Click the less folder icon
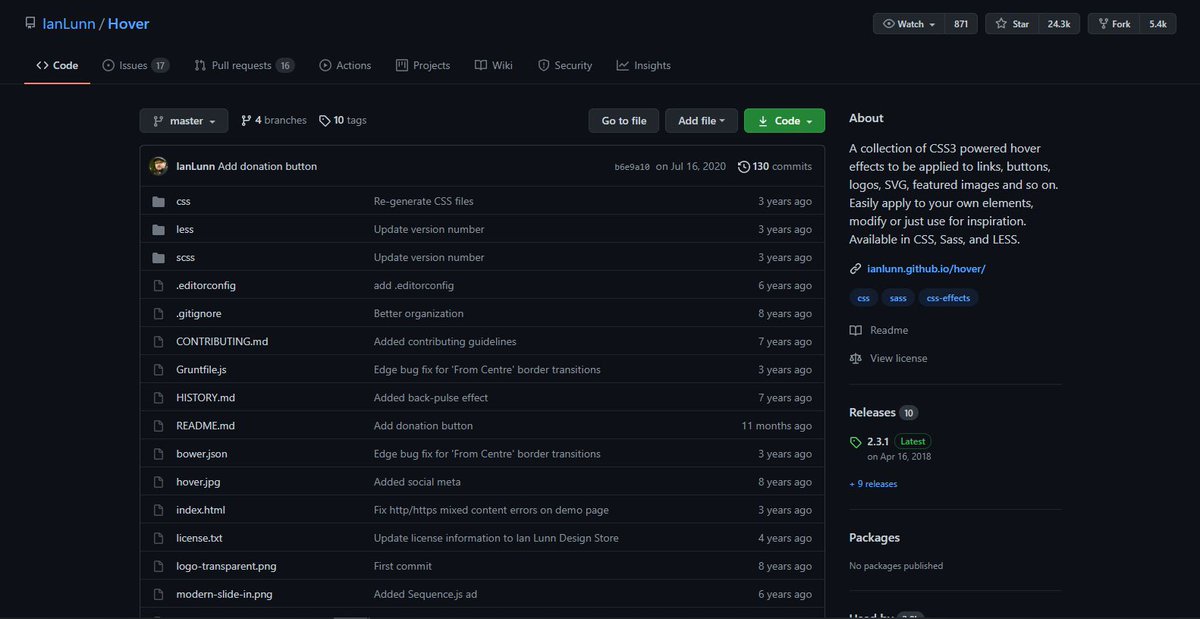Viewport: 1200px width, 619px height. (x=158, y=229)
